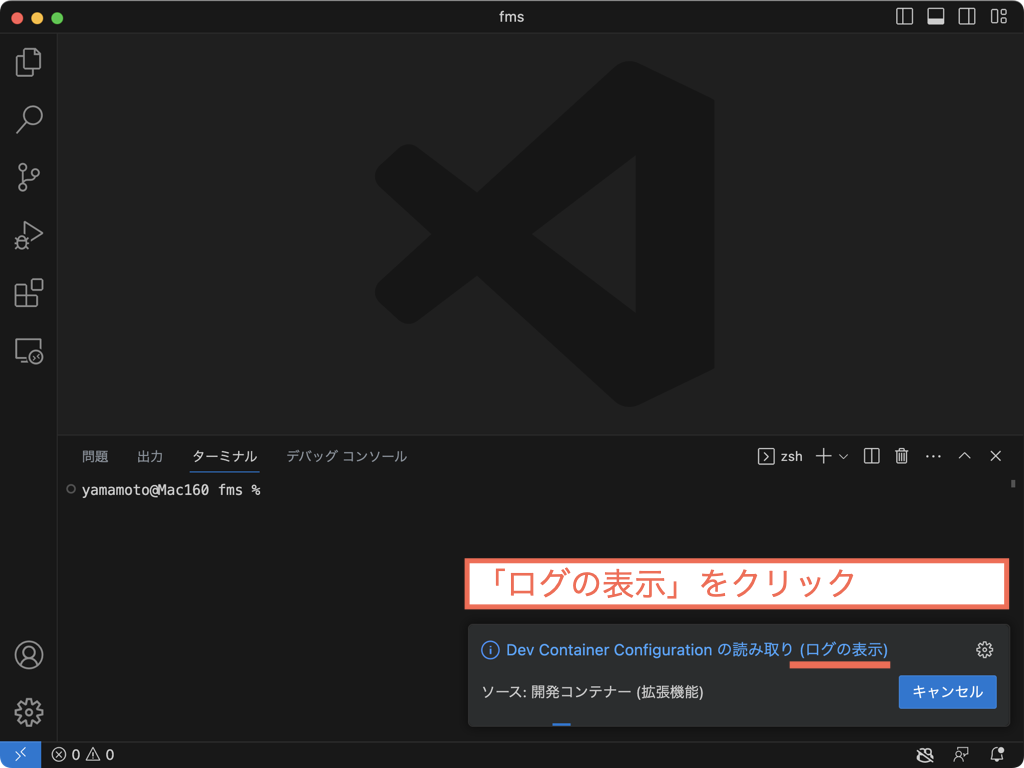Click the terminal scrollbar thumb
This screenshot has height=768, width=1024.
(x=1013, y=484)
